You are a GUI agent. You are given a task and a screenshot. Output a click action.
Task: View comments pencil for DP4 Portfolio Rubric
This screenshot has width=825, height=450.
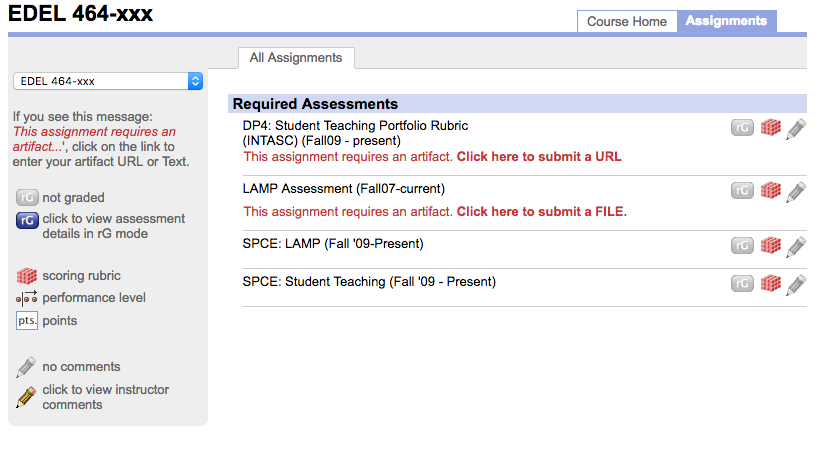tap(795, 128)
